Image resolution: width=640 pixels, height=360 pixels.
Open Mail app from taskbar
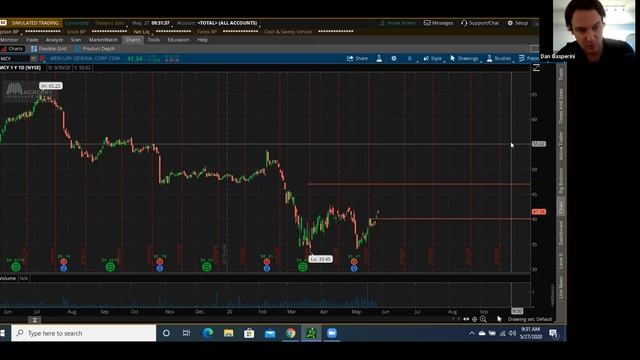[x=270, y=333]
